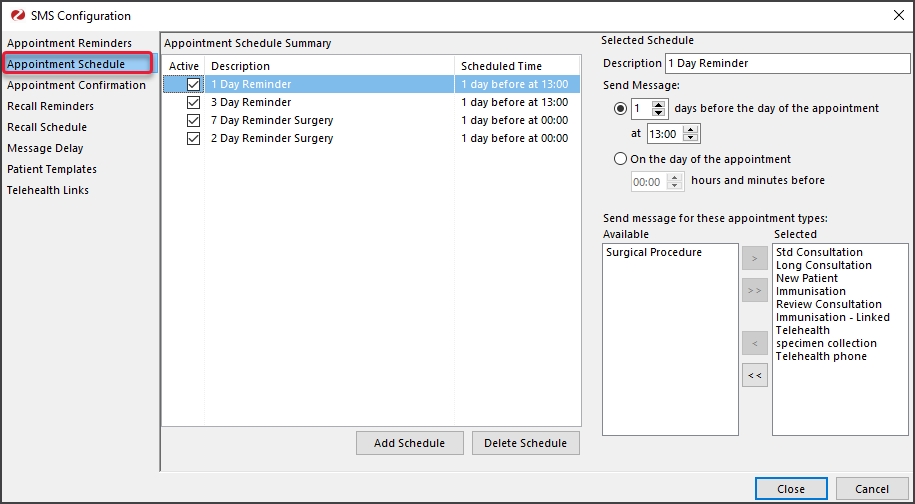Remove all types with double left arrow button
The height and width of the screenshot is (504, 915).
[755, 375]
